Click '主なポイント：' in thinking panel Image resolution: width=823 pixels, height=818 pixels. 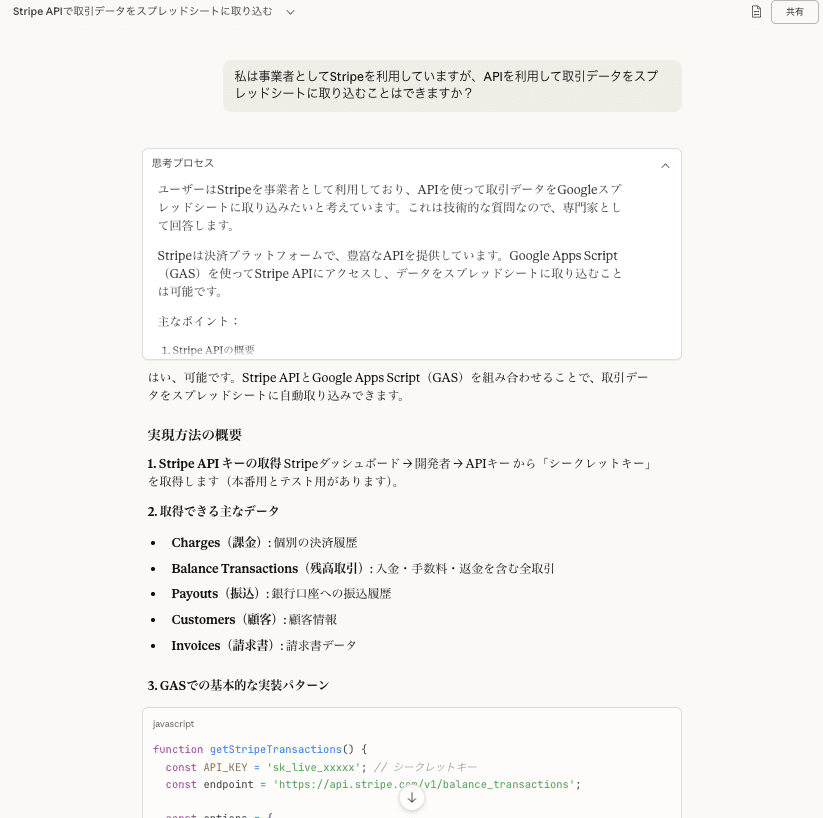coord(198,321)
